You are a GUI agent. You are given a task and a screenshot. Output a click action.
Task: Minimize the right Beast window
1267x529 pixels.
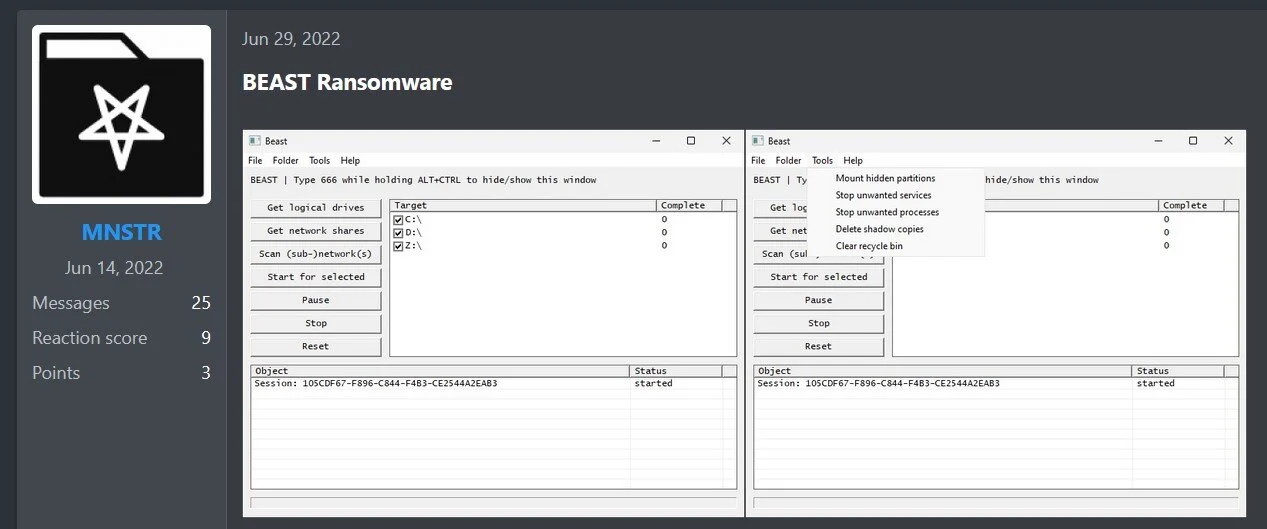[1158, 141]
